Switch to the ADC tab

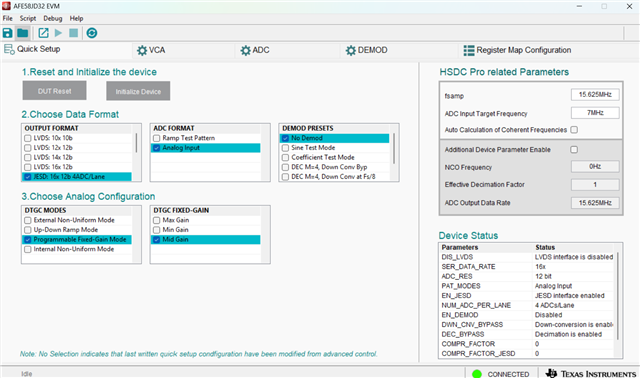click(255, 50)
